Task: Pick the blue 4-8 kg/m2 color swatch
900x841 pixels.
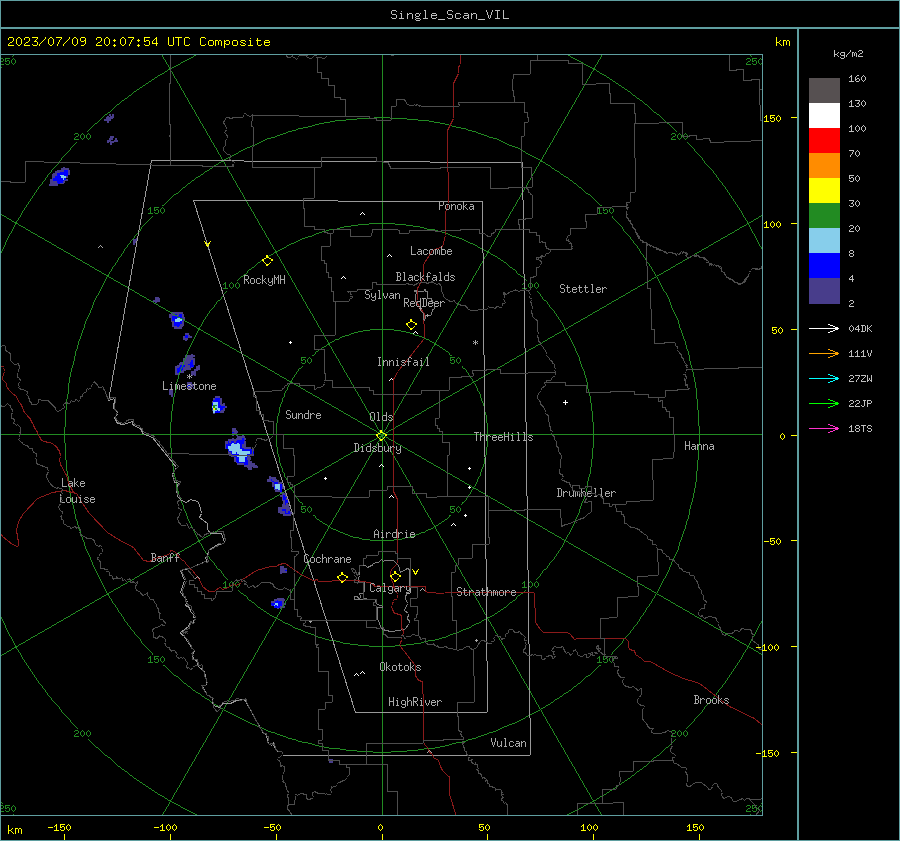Action: pos(824,266)
